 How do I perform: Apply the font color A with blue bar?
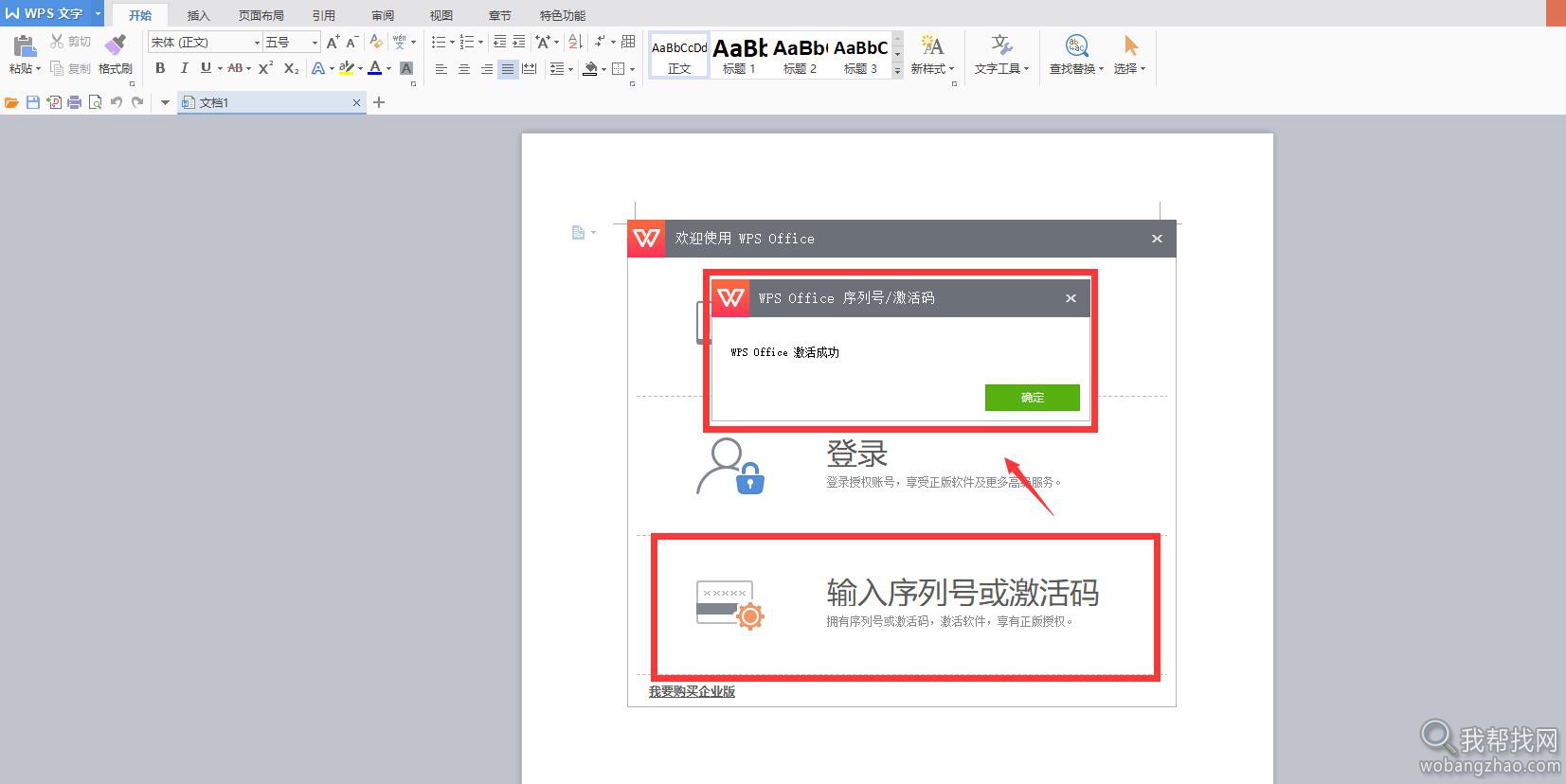coord(375,68)
